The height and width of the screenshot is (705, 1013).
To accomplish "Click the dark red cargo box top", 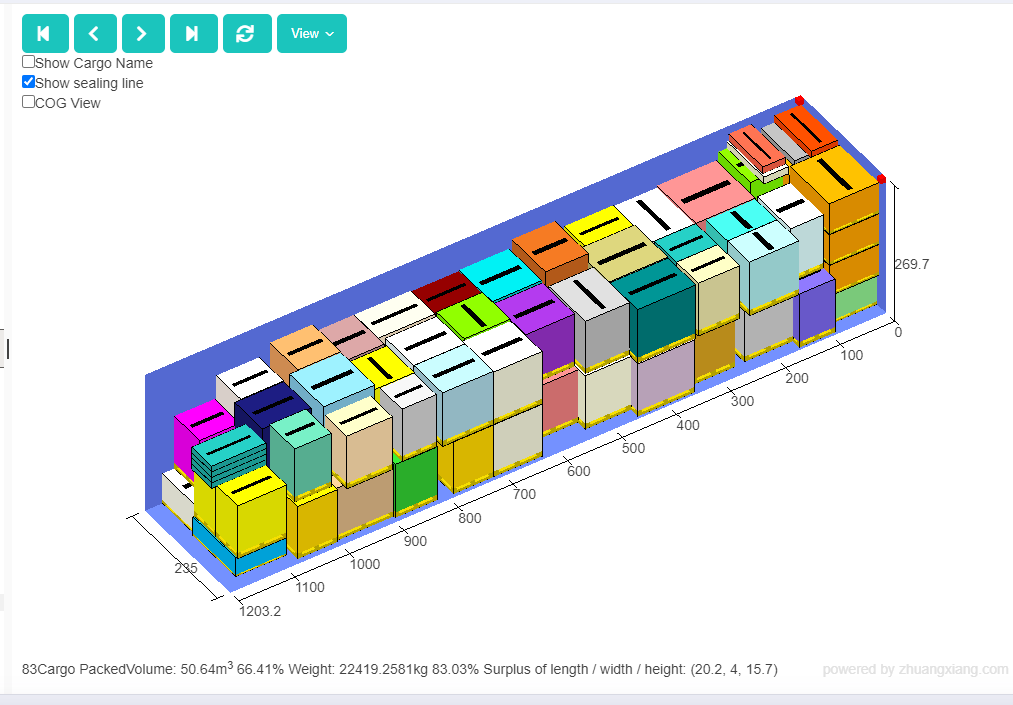I will [x=446, y=292].
